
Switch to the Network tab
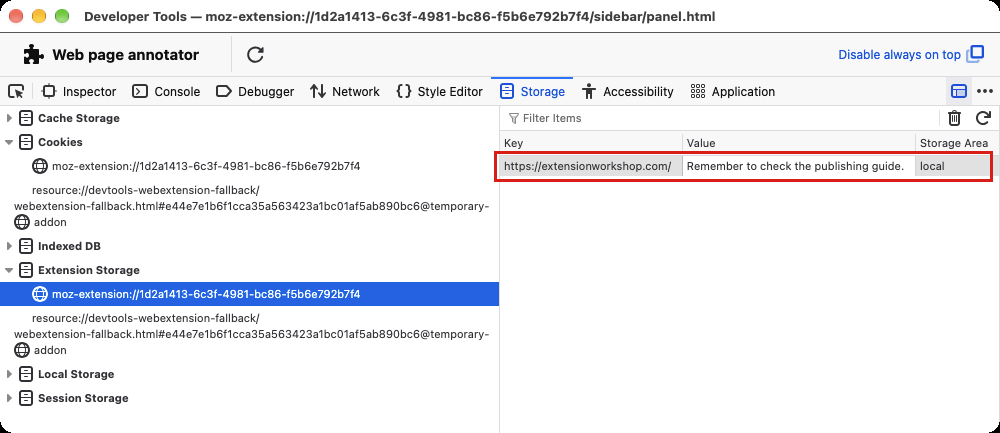pyautogui.click(x=345, y=92)
